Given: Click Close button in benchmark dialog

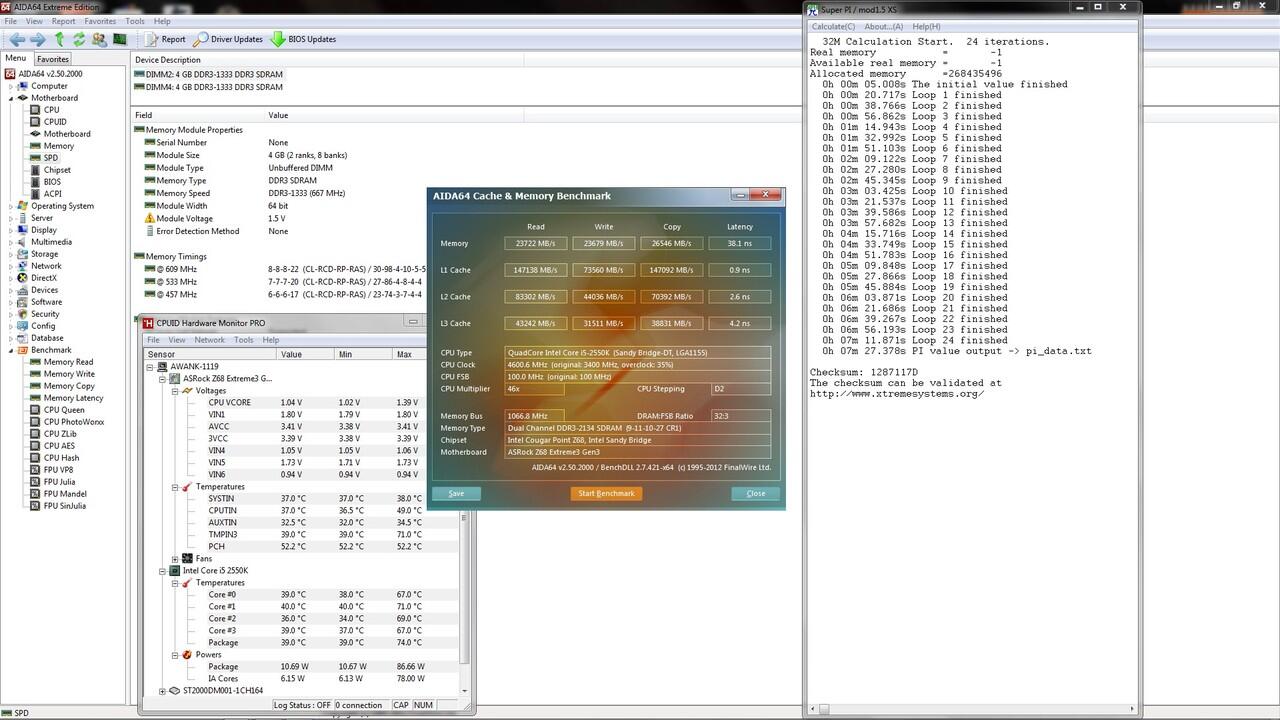Looking at the screenshot, I should tap(755, 493).
